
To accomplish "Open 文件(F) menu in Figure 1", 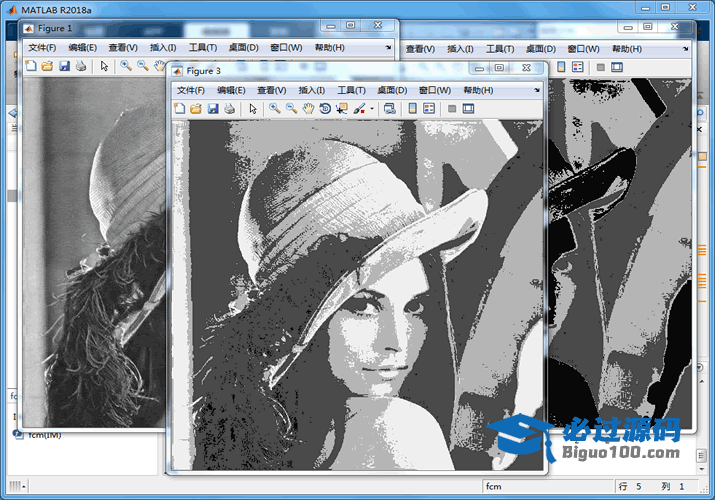I will pyautogui.click(x=42, y=48).
